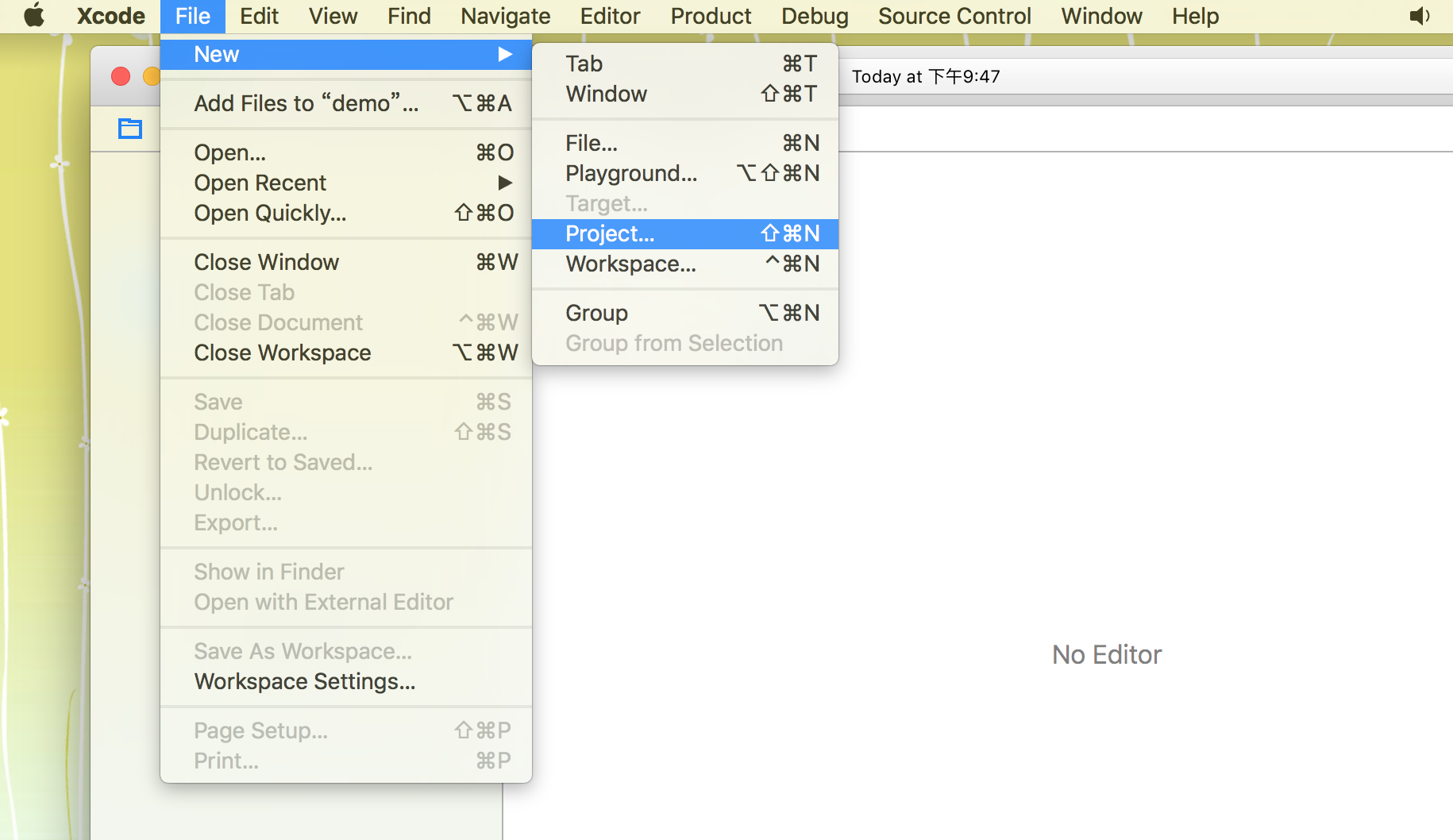The width and height of the screenshot is (1453, 840).
Task: Choose Close Window
Action: click(x=346, y=262)
